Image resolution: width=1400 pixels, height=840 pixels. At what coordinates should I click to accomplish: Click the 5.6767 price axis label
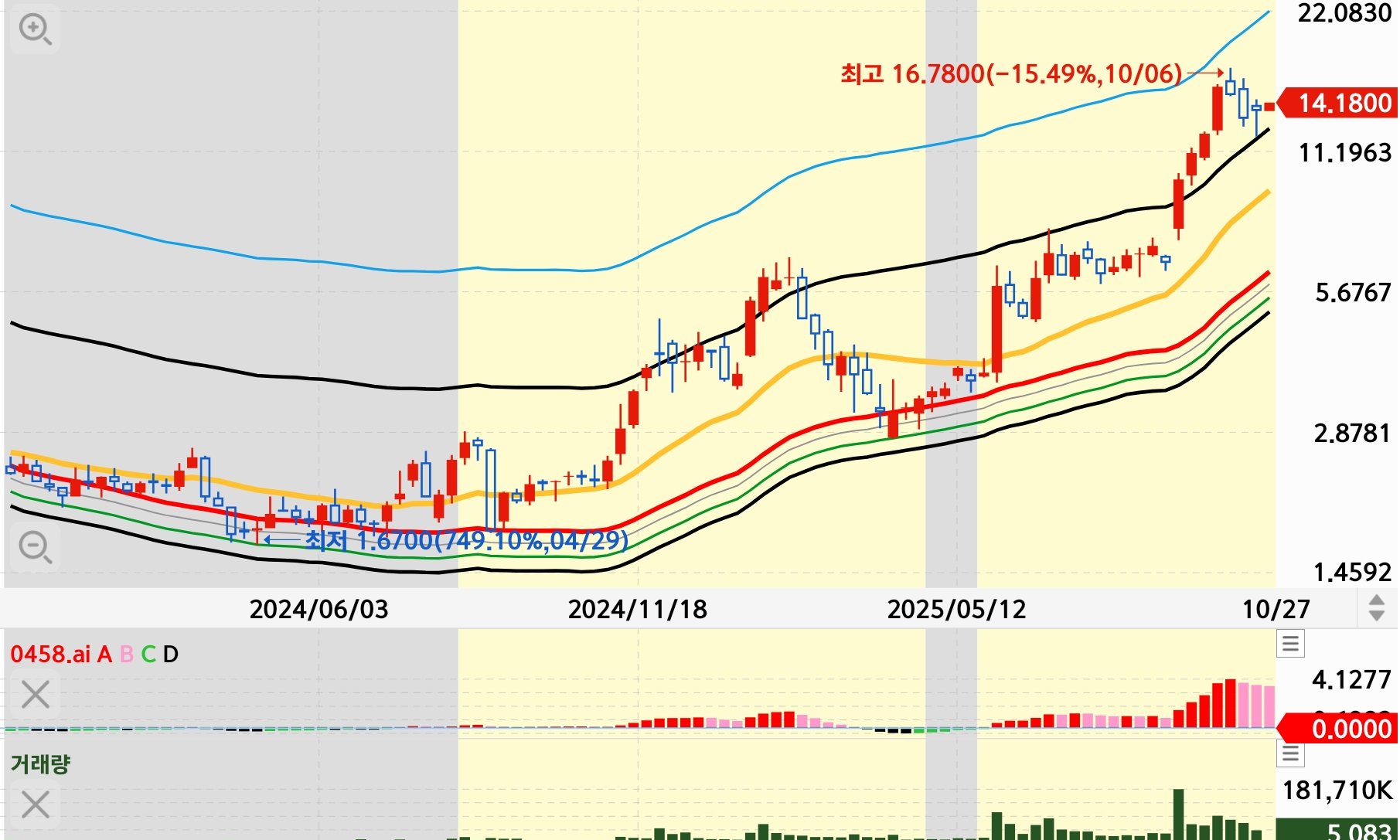(1353, 293)
